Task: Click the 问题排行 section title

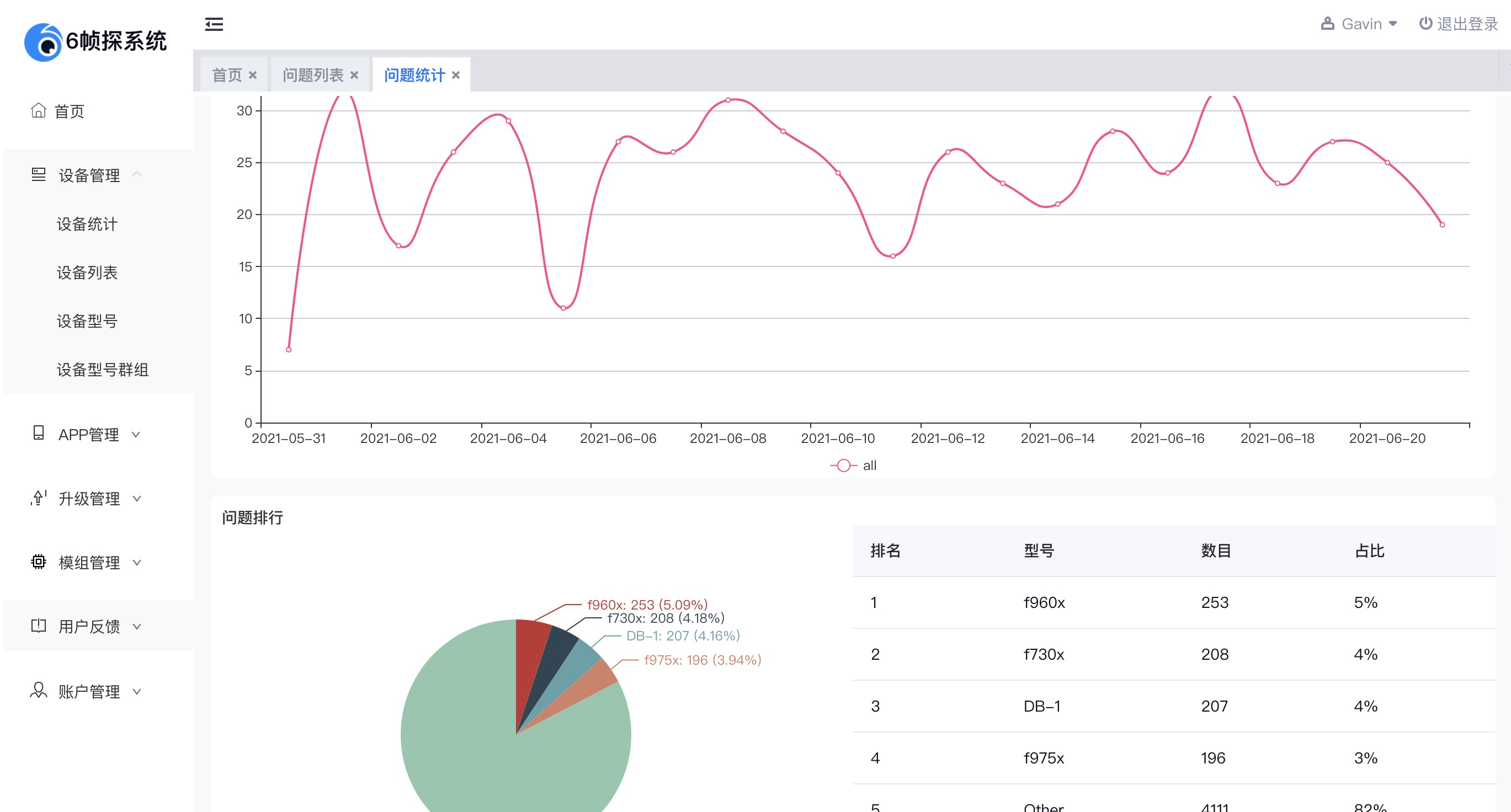Action: (x=253, y=517)
